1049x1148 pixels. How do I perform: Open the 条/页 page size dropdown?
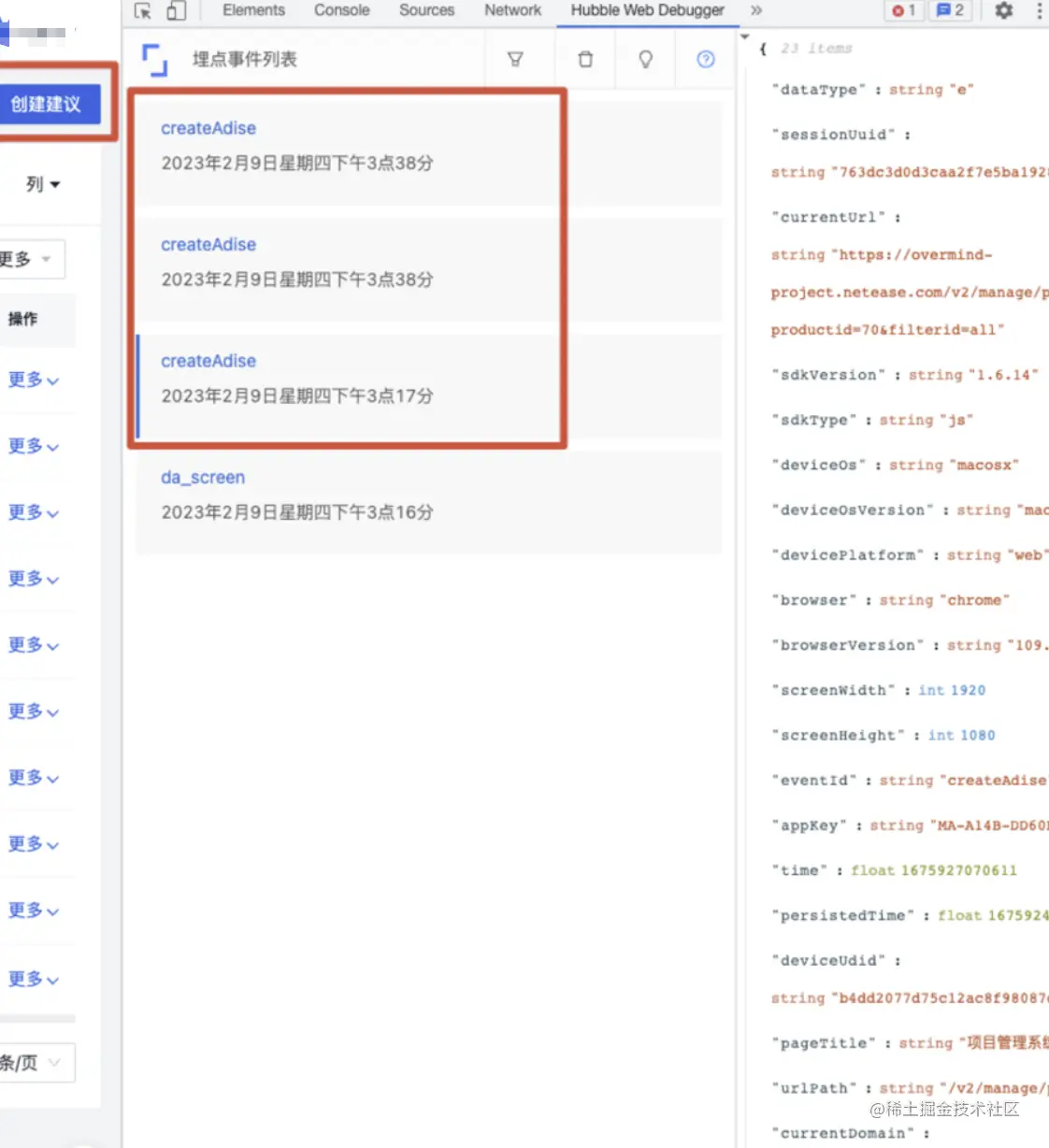[36, 1063]
